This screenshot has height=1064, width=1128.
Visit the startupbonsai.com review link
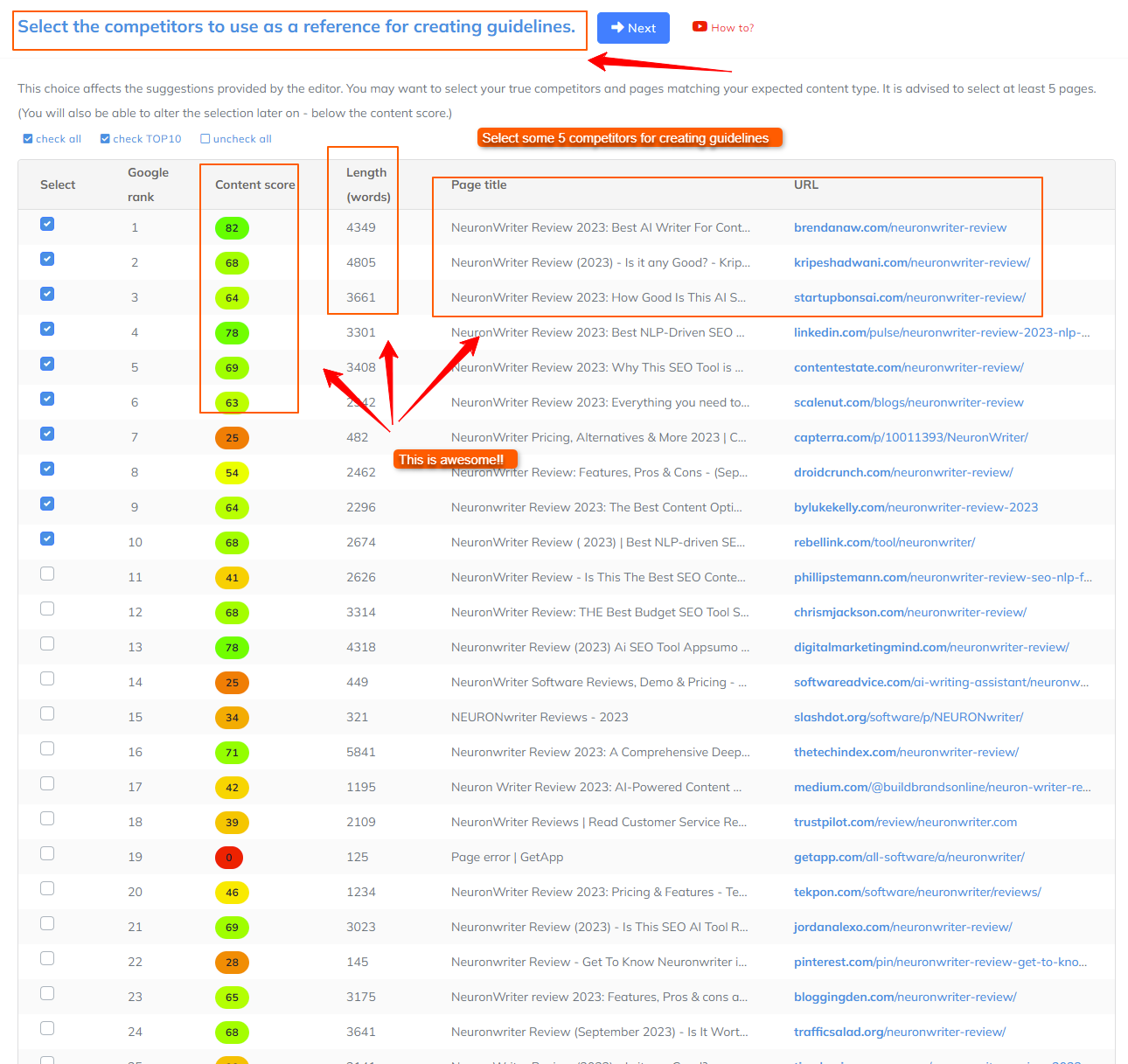[x=909, y=297]
